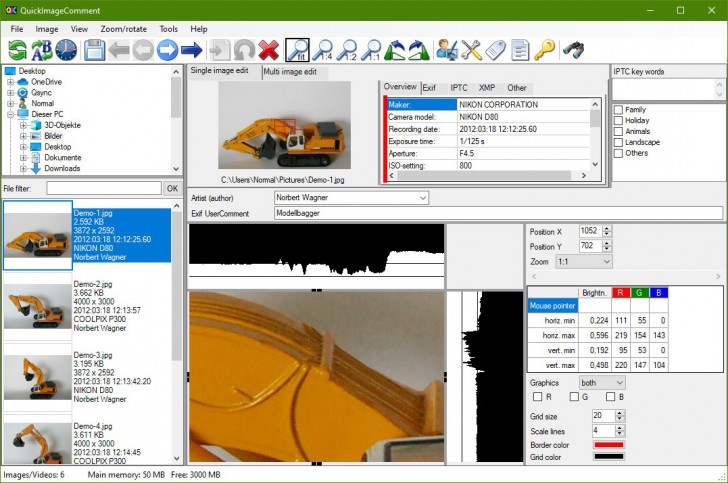Enable the G channel checkbox
The height and width of the screenshot is (483, 728).
(x=574, y=397)
